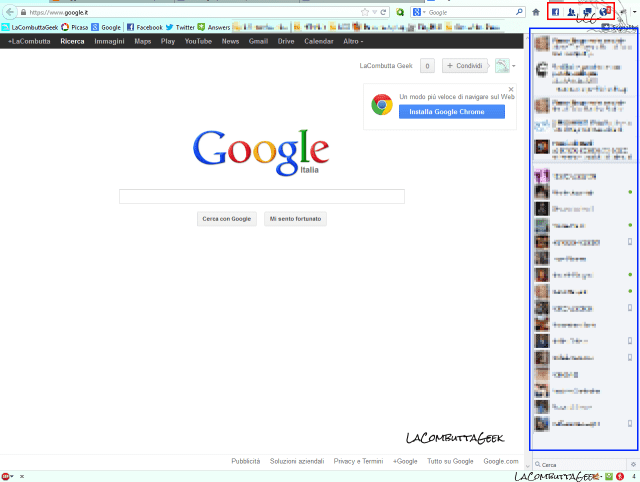Image resolution: width=640 pixels, height=482 pixels.
Task: Open the LaCombuttaGeek bookmark
Action: (x=30, y=27)
